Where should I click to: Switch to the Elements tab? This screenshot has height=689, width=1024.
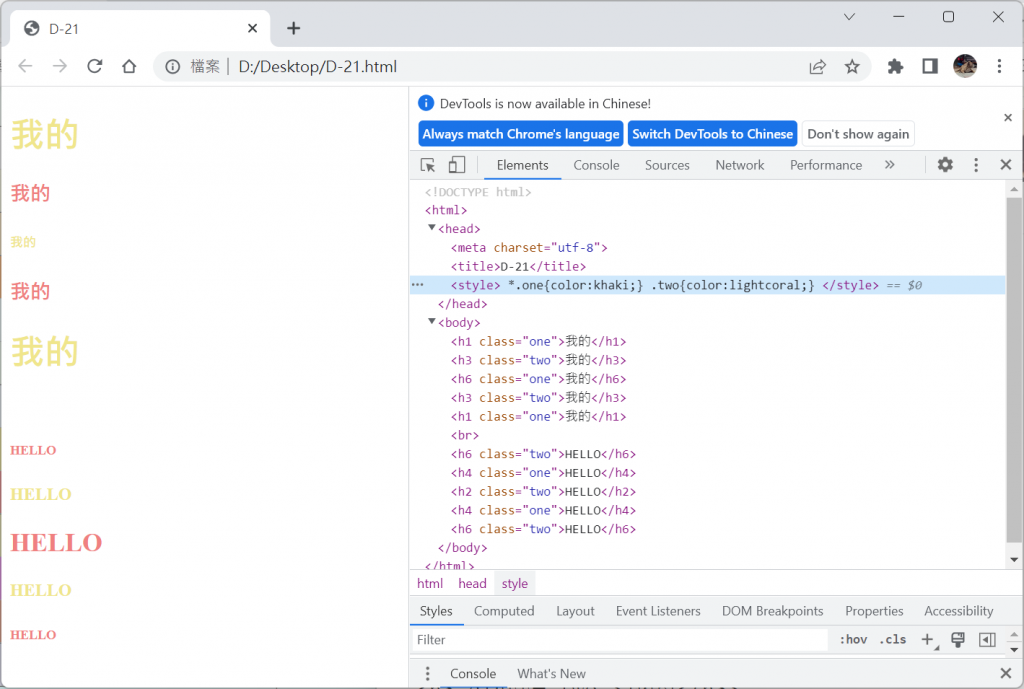(x=522, y=165)
